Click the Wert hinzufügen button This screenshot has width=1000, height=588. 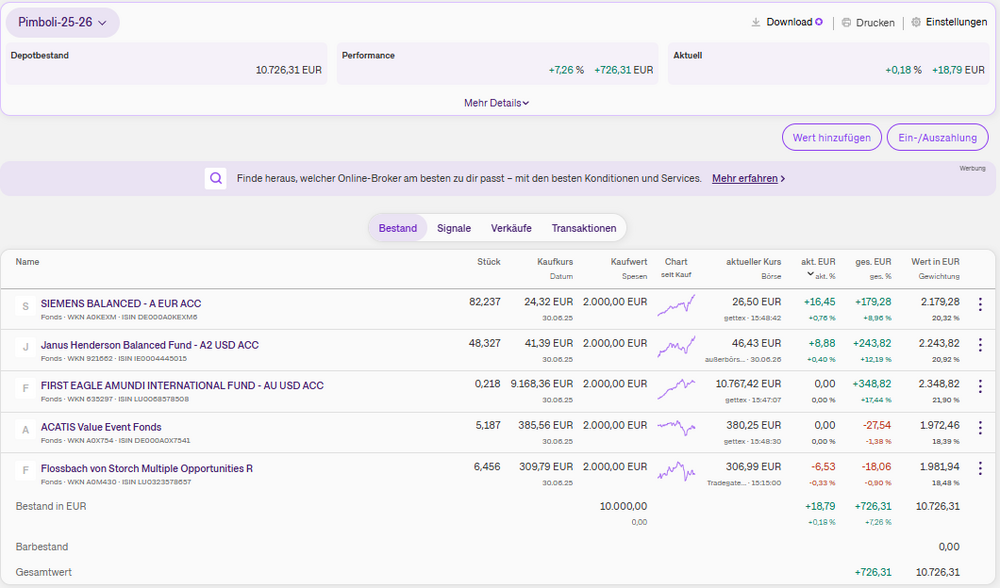(x=832, y=138)
